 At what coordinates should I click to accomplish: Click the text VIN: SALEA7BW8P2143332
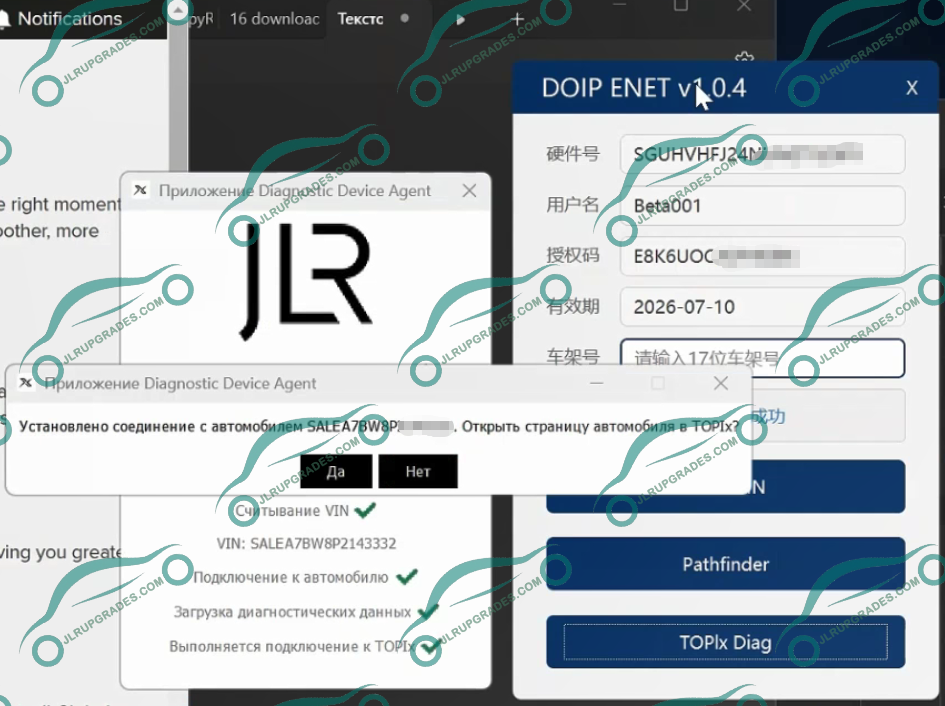pos(306,543)
